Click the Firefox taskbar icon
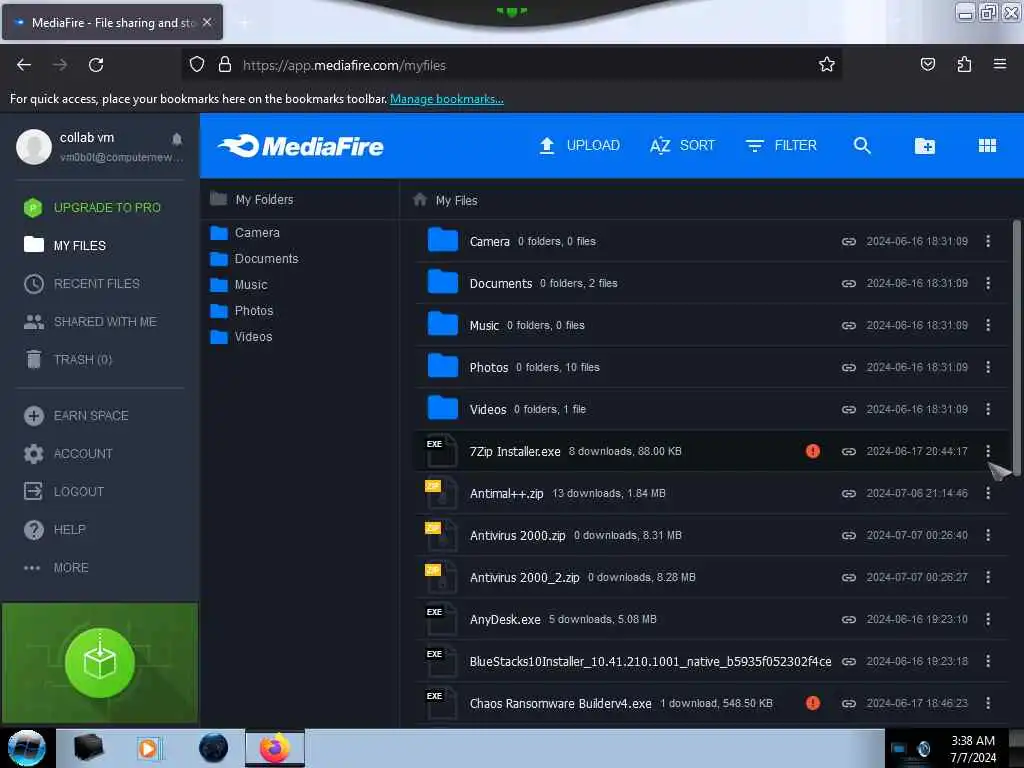Screen dimensions: 1024x768 pos(275,748)
